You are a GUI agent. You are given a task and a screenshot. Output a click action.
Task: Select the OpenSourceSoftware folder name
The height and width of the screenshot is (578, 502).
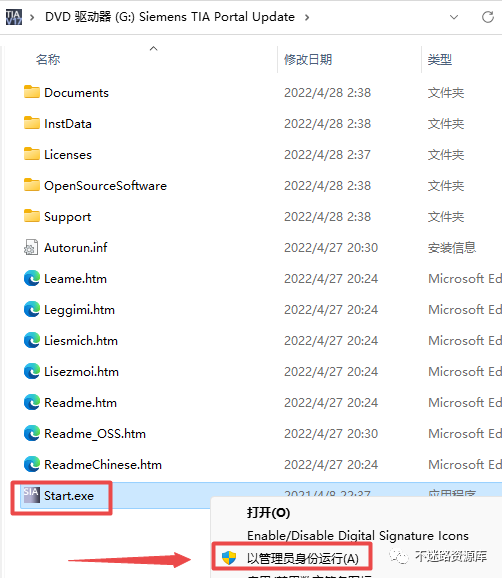[x=105, y=185]
